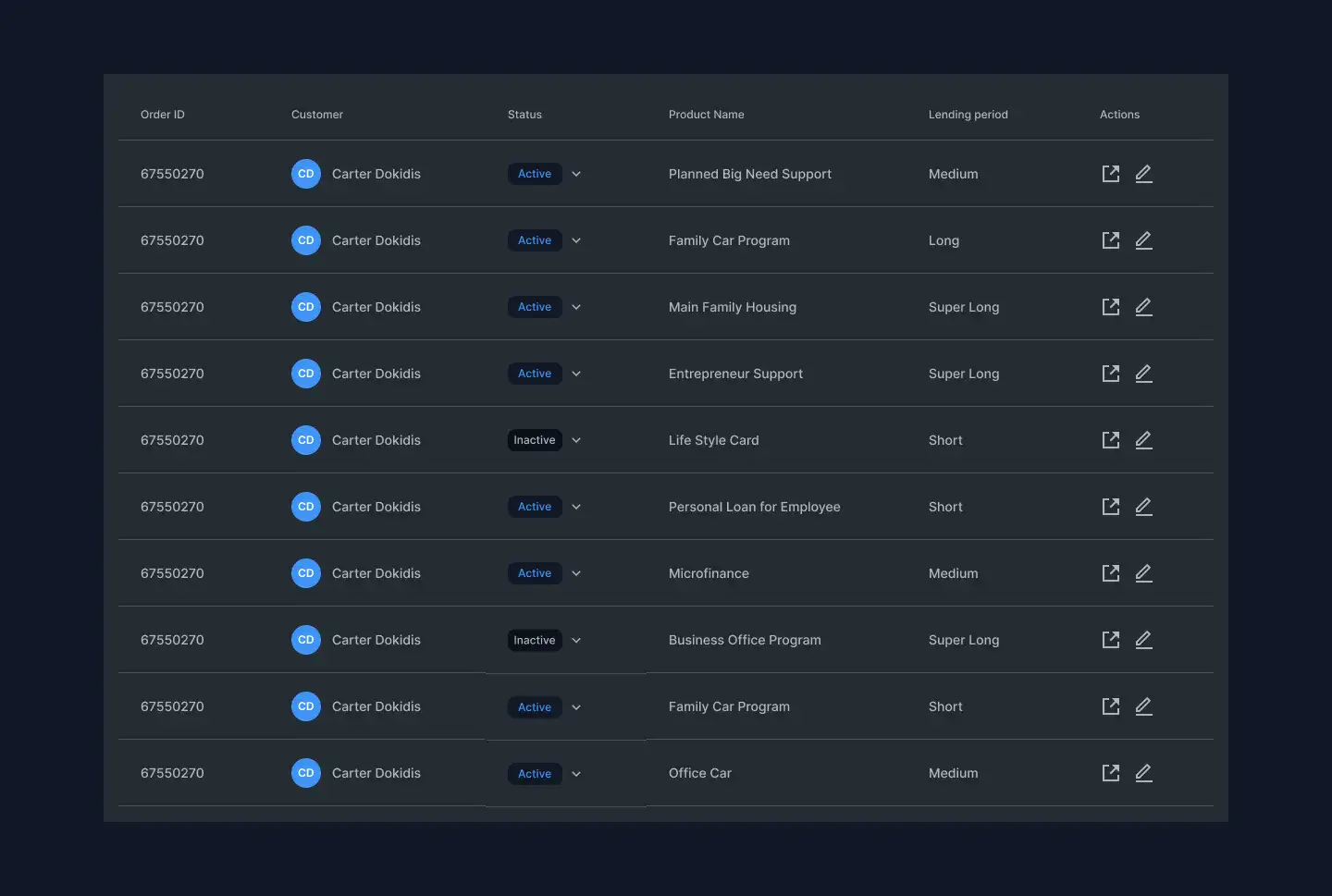
Task: Open Life Style Card order externally
Action: pos(1111,440)
